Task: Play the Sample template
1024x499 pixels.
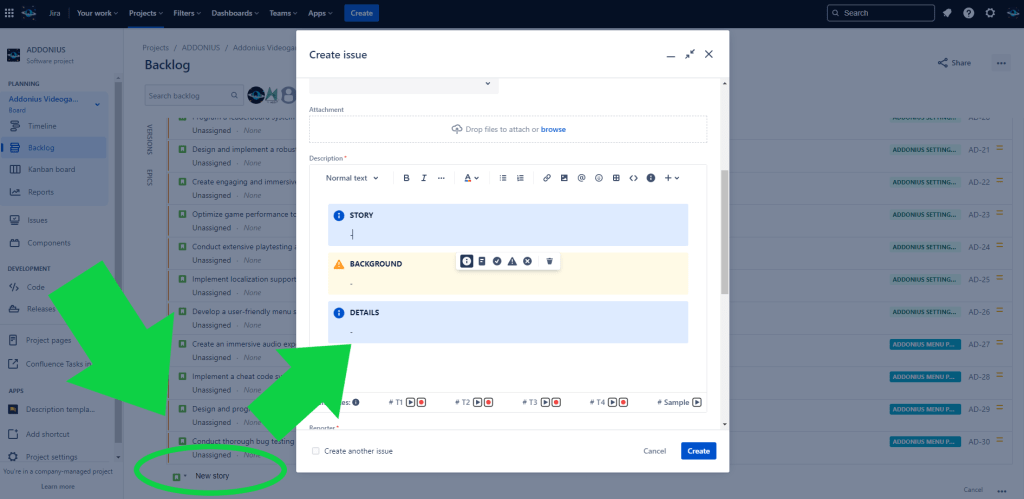Action: point(698,402)
